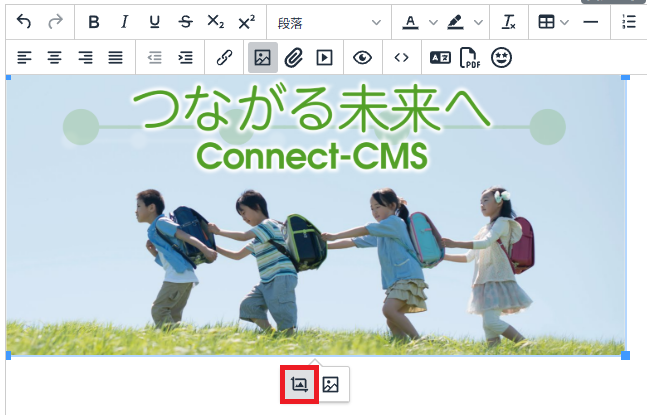Open image options from floating toolbar
The height and width of the screenshot is (415, 647).
pyautogui.click(x=331, y=384)
